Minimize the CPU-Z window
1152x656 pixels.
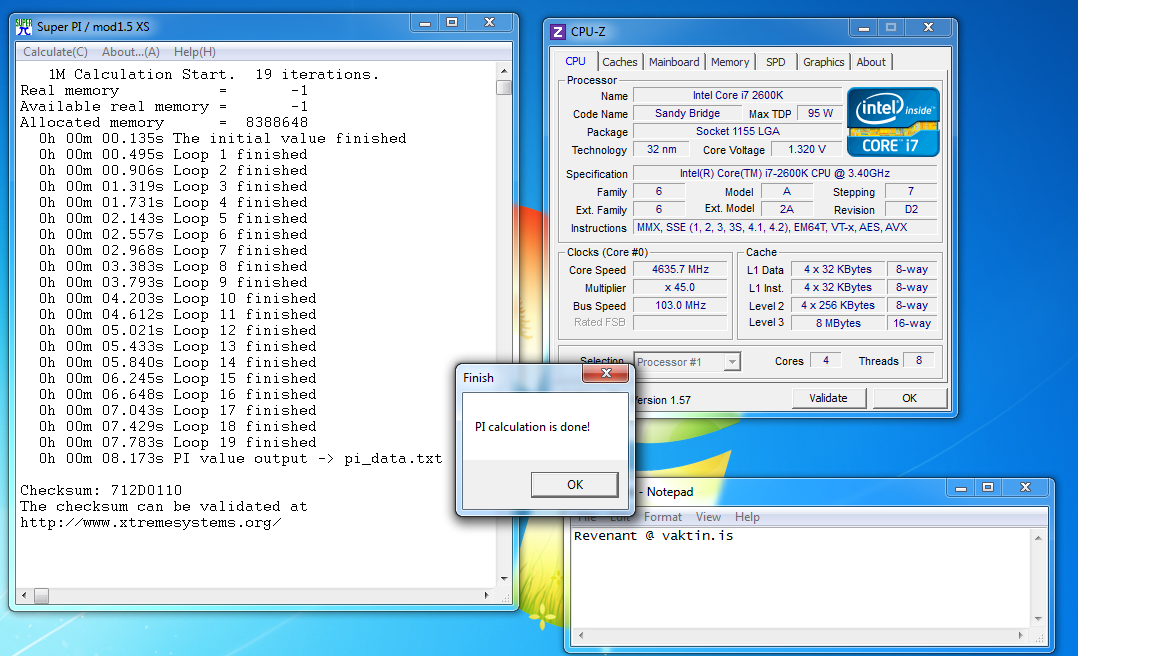(861, 28)
